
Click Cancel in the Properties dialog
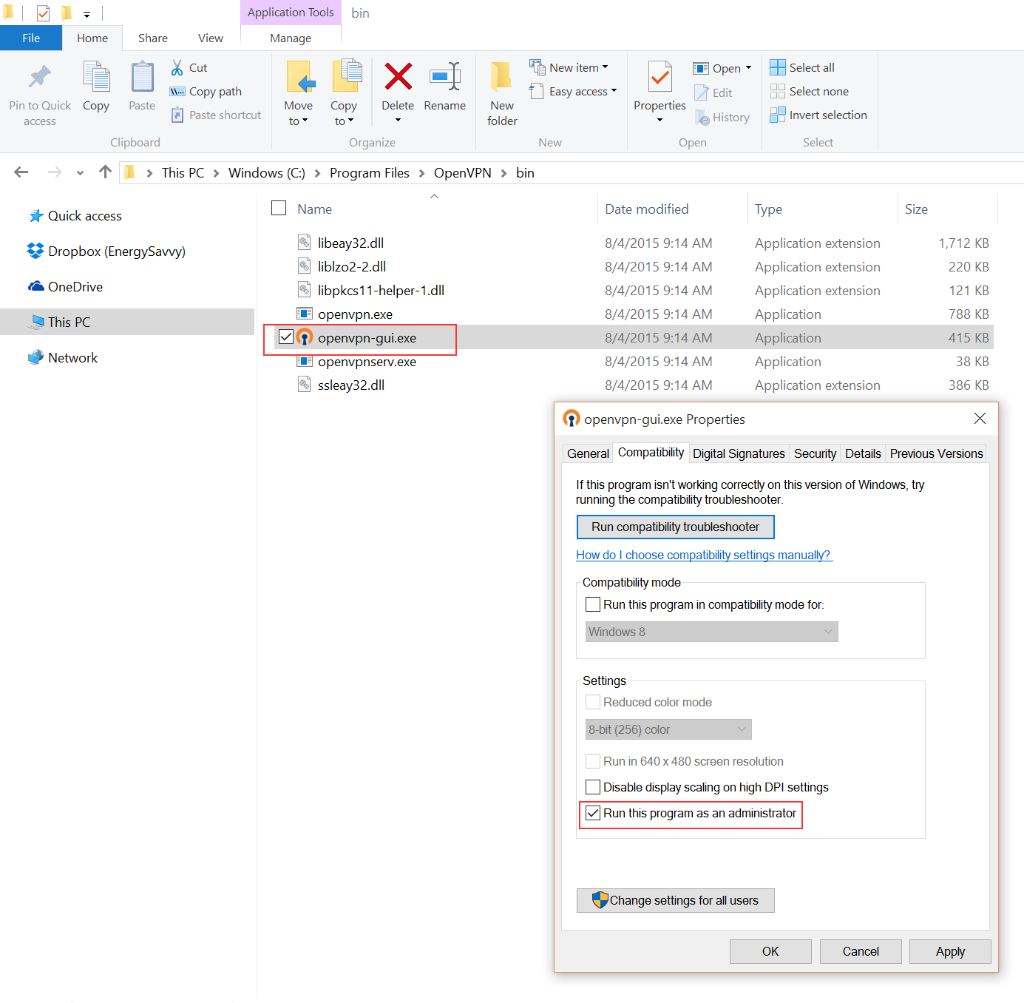click(x=860, y=951)
